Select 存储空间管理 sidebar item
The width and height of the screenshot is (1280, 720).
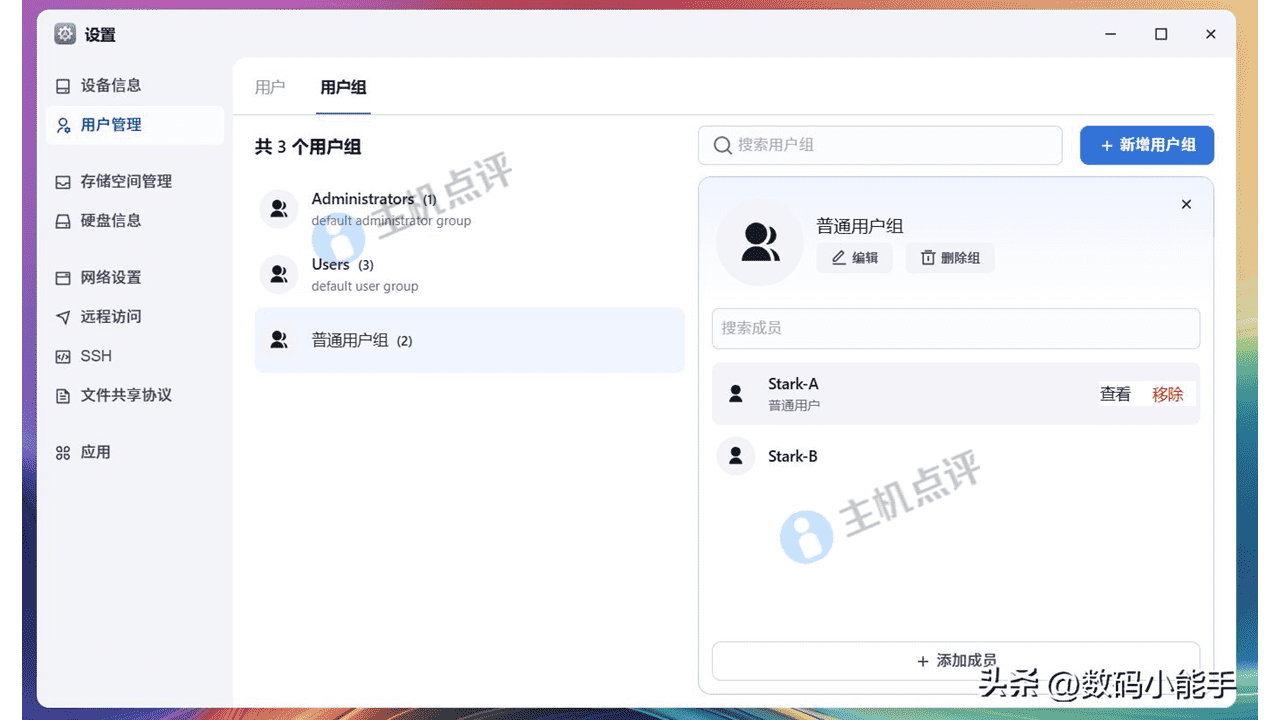pyautogui.click(x=125, y=182)
